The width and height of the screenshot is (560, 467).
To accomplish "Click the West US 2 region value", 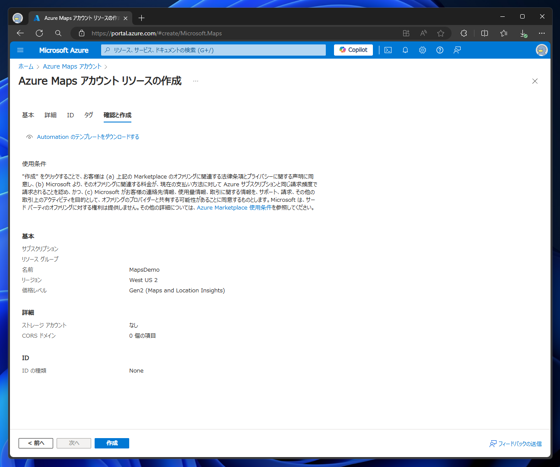I will point(143,280).
